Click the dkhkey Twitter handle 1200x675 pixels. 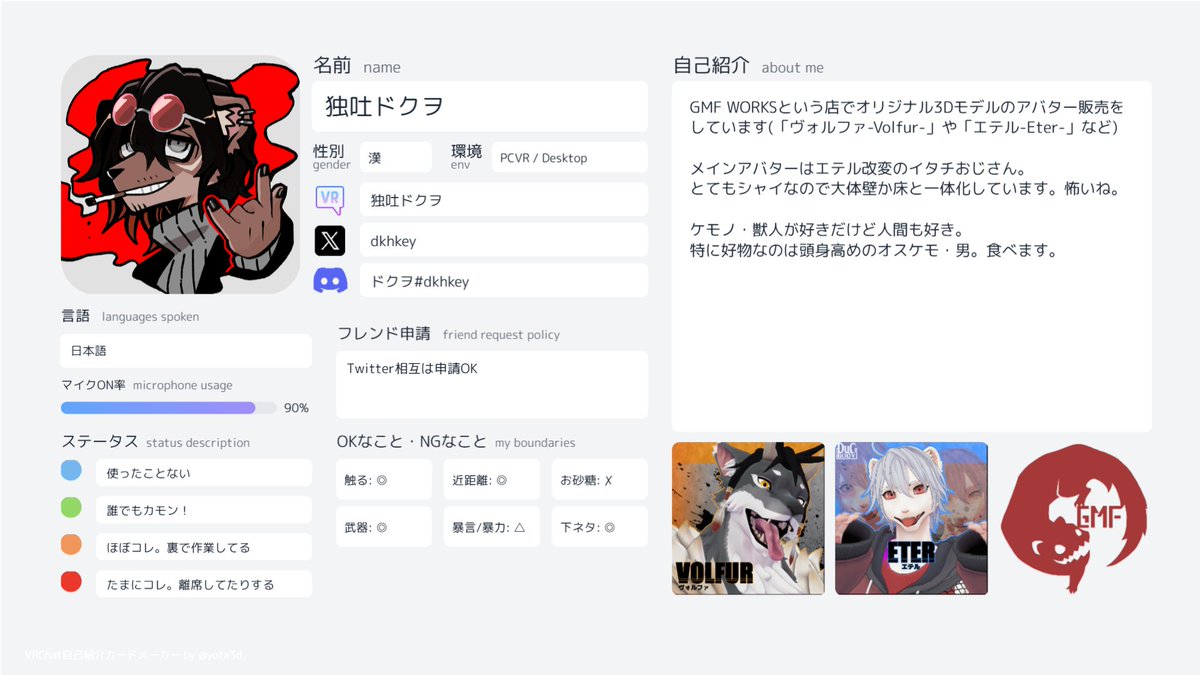pyautogui.click(x=503, y=240)
